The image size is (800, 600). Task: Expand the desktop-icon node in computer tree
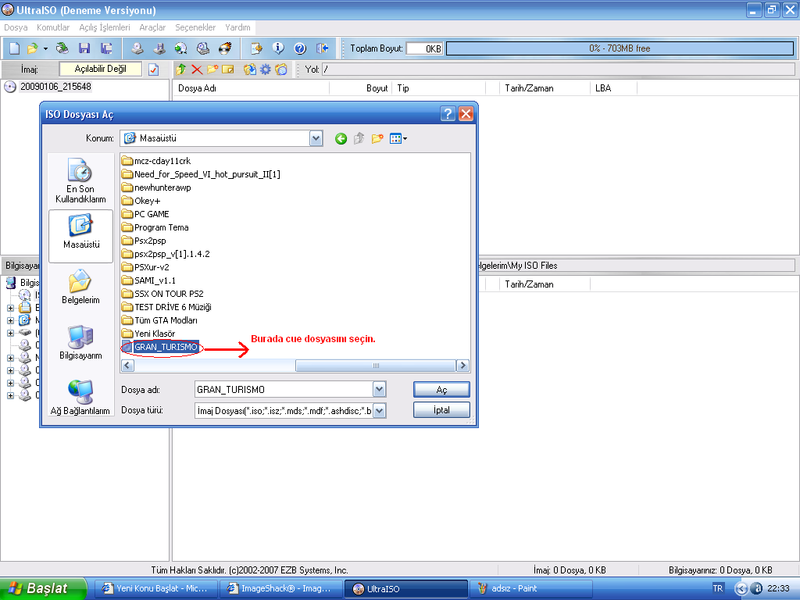click(x=10, y=320)
